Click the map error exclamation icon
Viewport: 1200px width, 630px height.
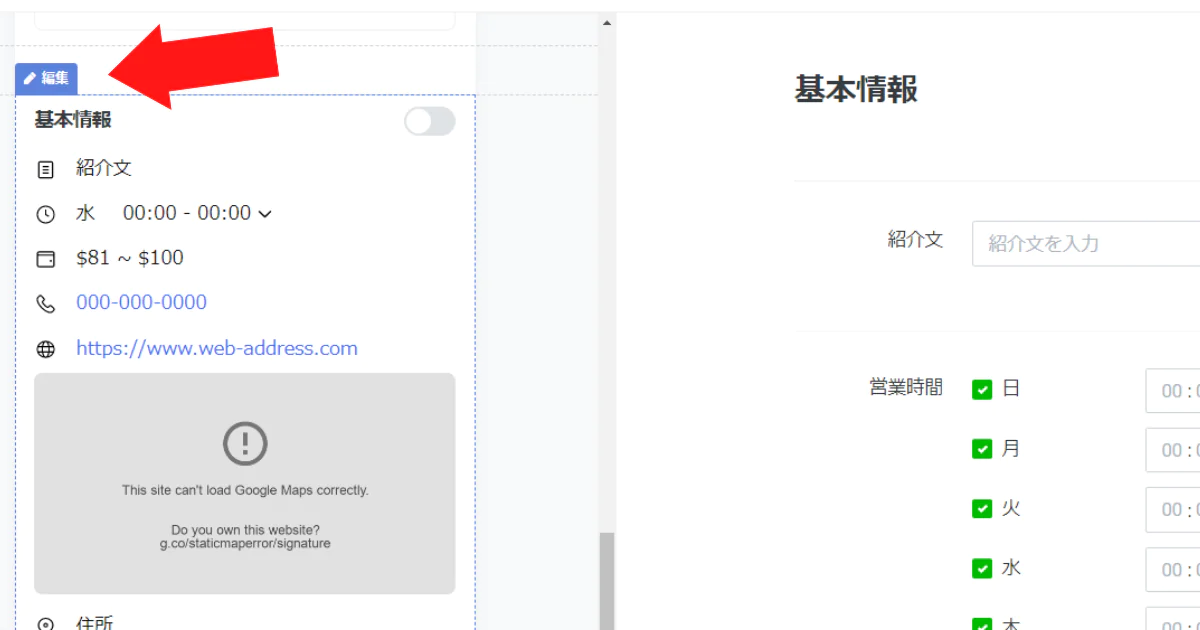pyautogui.click(x=245, y=443)
